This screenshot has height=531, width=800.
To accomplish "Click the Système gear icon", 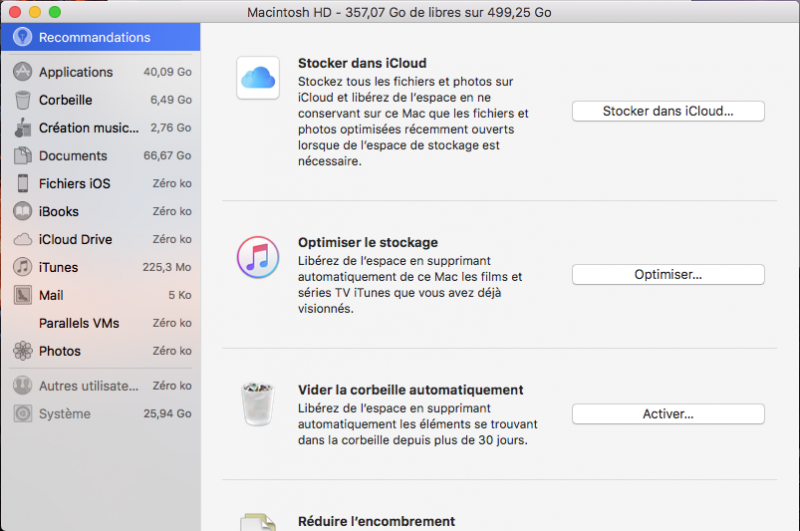I will pos(22,414).
